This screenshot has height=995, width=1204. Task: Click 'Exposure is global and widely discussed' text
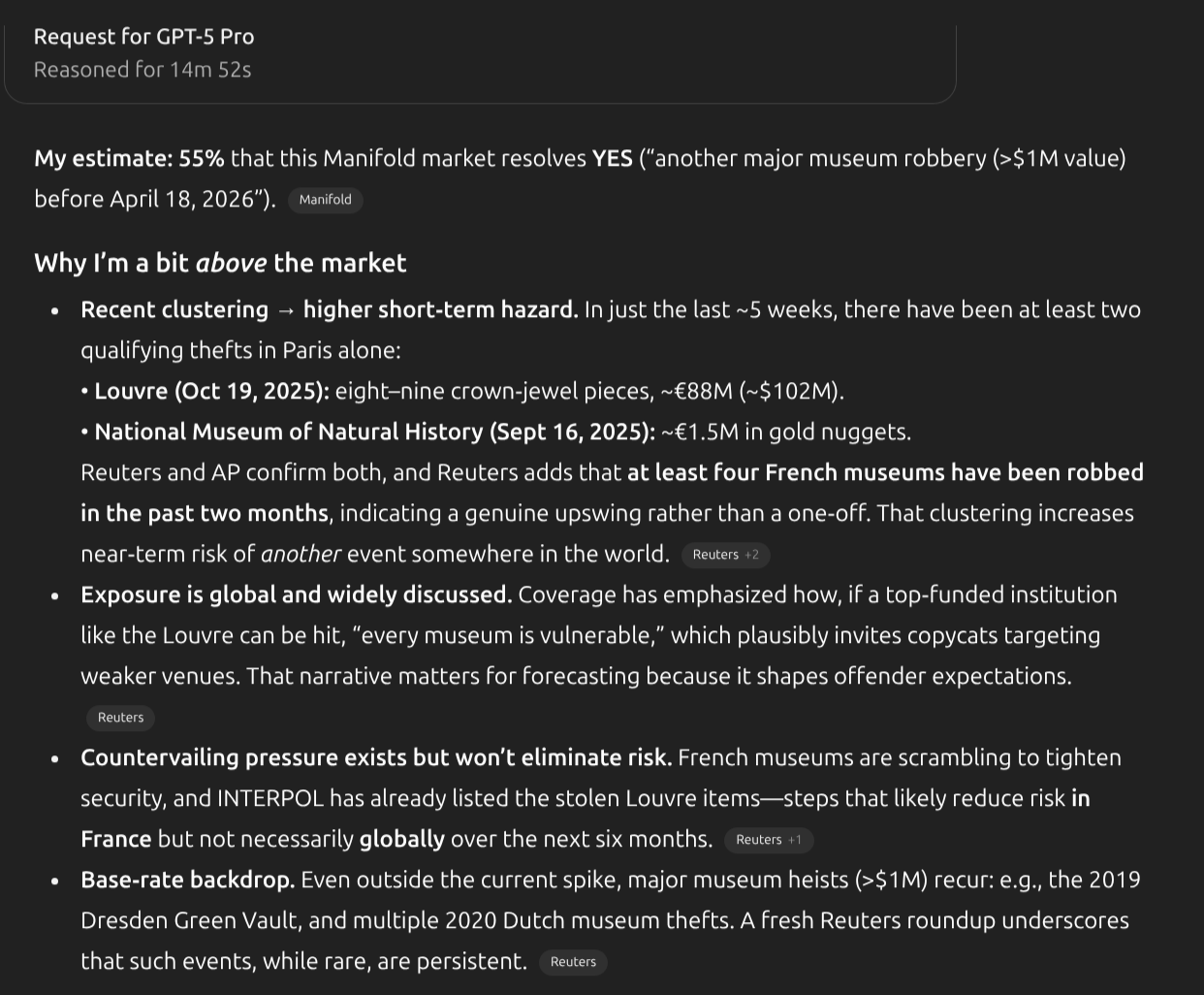pyautogui.click(x=296, y=594)
